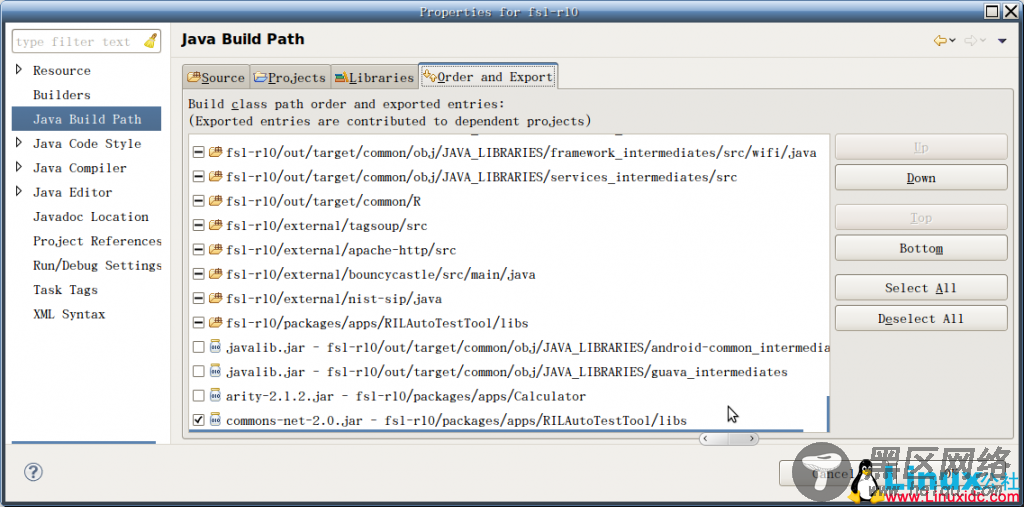Viewport: 1024px width, 507px height.
Task: Open Project References page
Action: coord(97,241)
